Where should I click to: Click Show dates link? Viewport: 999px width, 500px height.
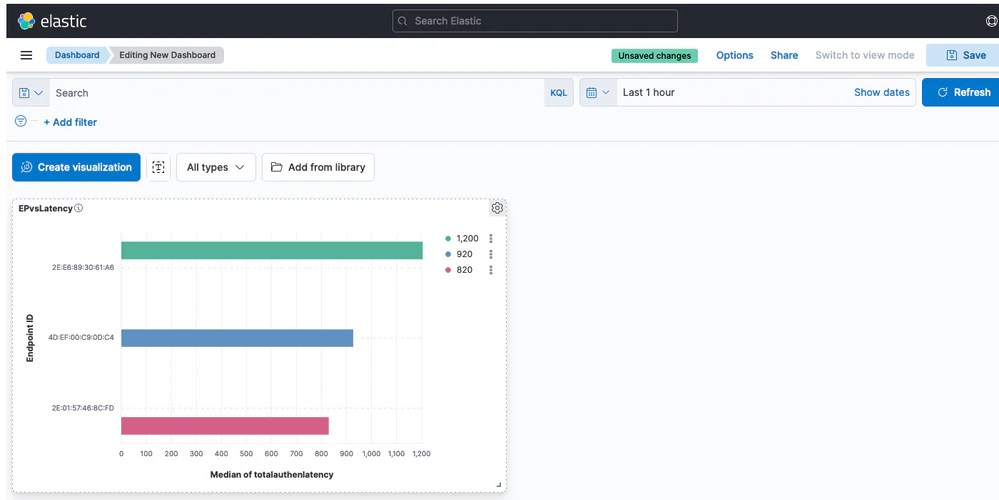pyautogui.click(x=882, y=92)
